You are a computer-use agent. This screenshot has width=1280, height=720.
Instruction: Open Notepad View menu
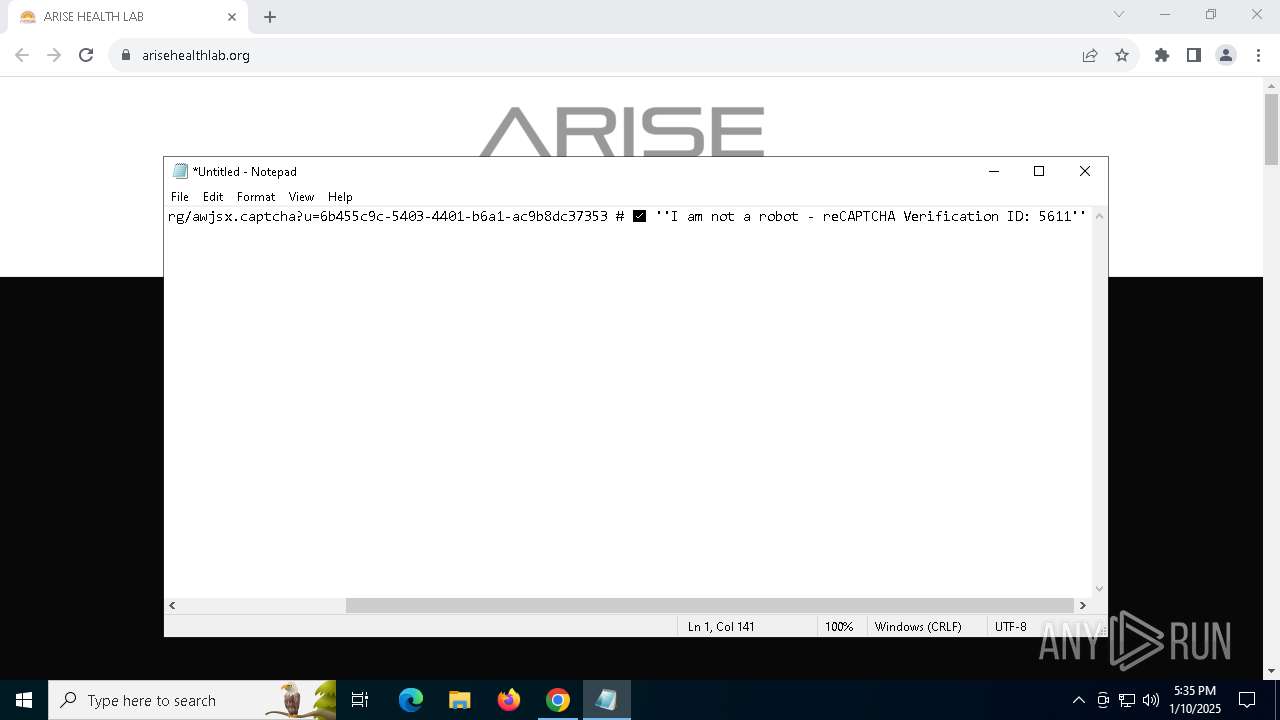coord(301,197)
